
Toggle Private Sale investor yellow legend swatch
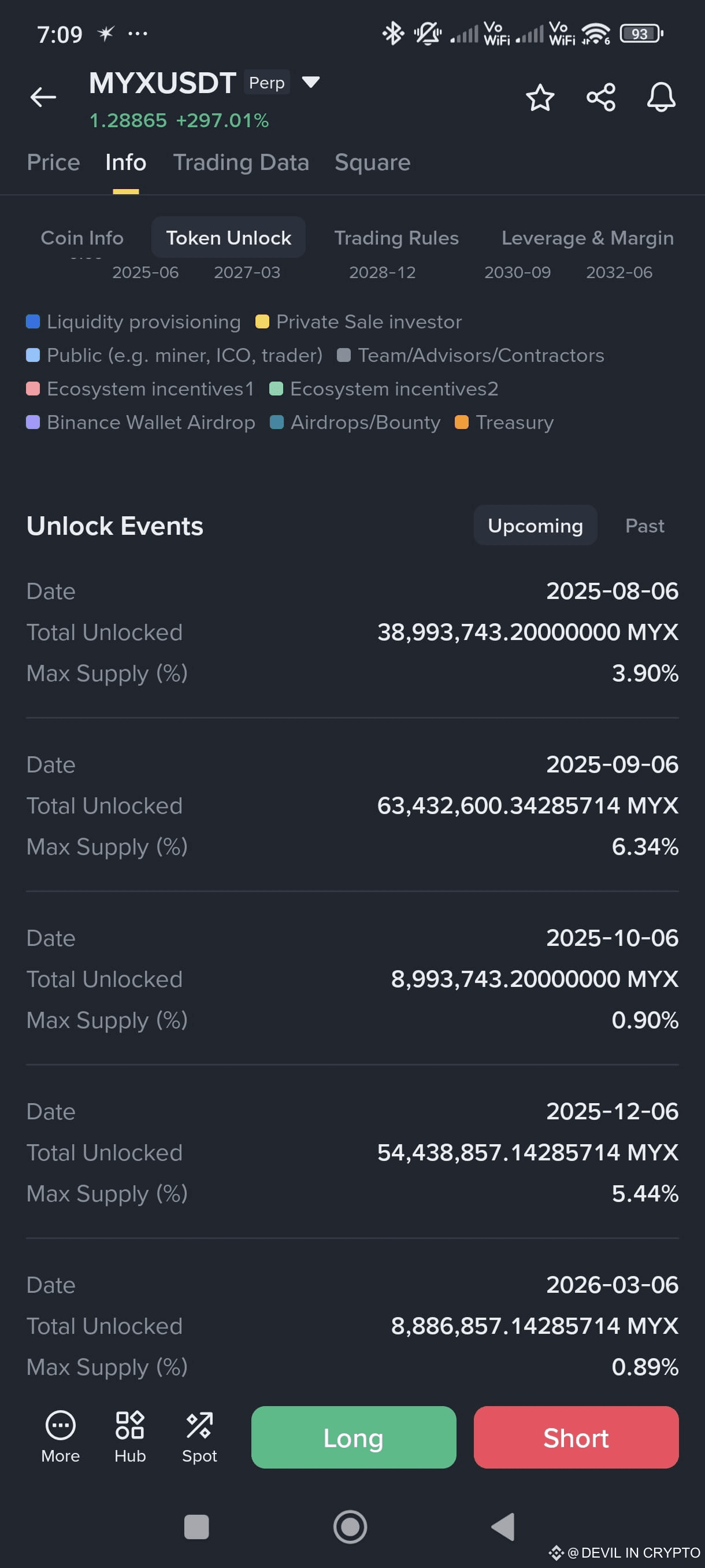point(262,321)
